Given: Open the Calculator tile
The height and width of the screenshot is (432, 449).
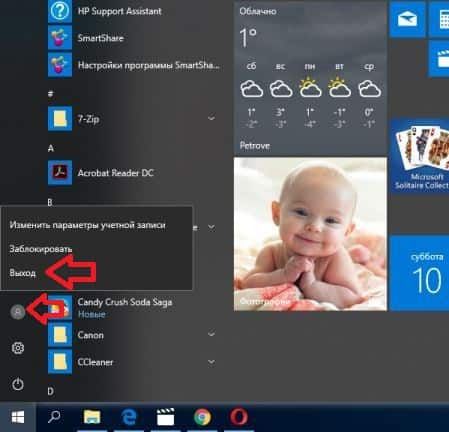Looking at the screenshot, I should pyautogui.click(x=439, y=19).
